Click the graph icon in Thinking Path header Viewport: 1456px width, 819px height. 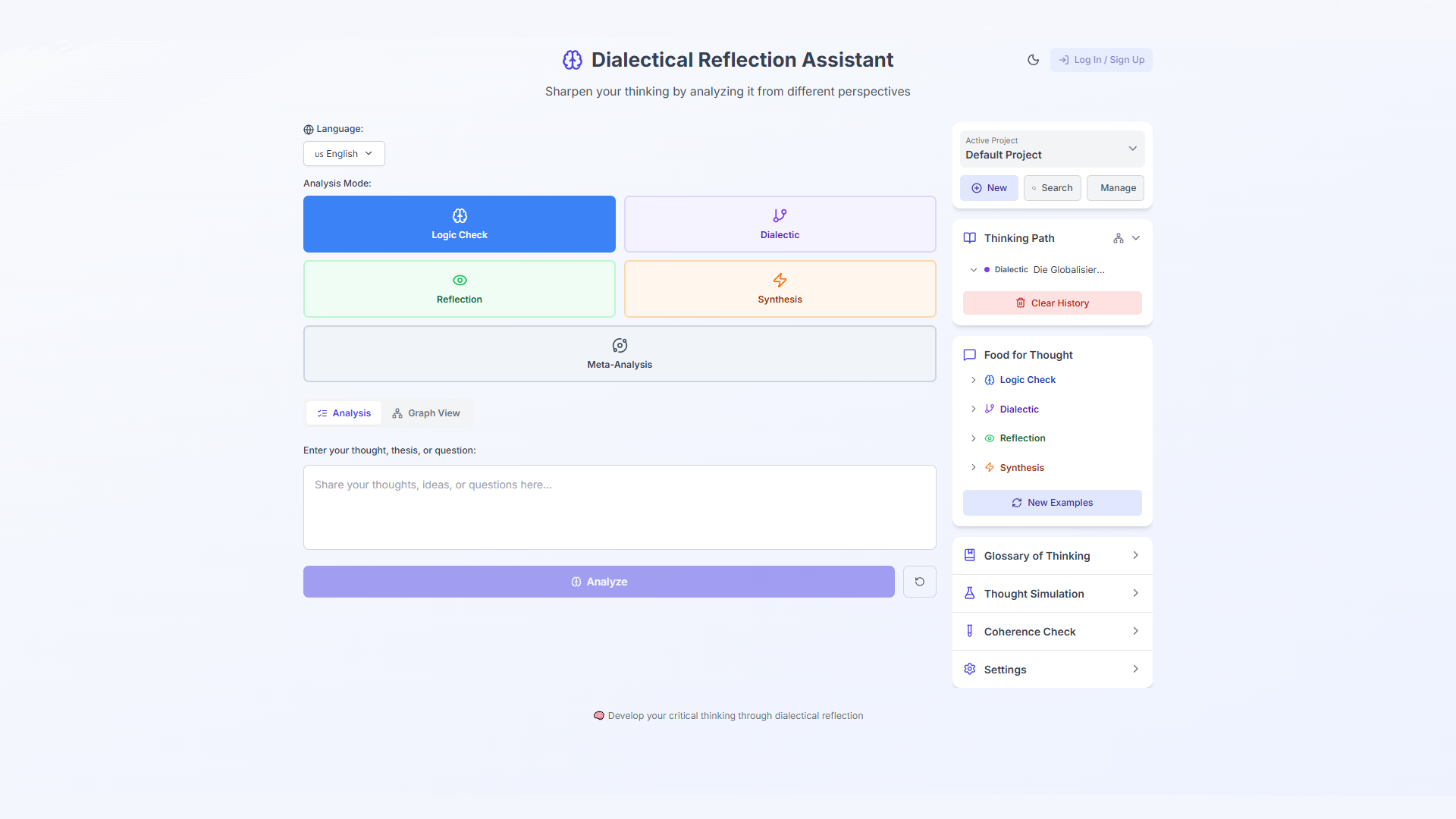tap(1118, 238)
